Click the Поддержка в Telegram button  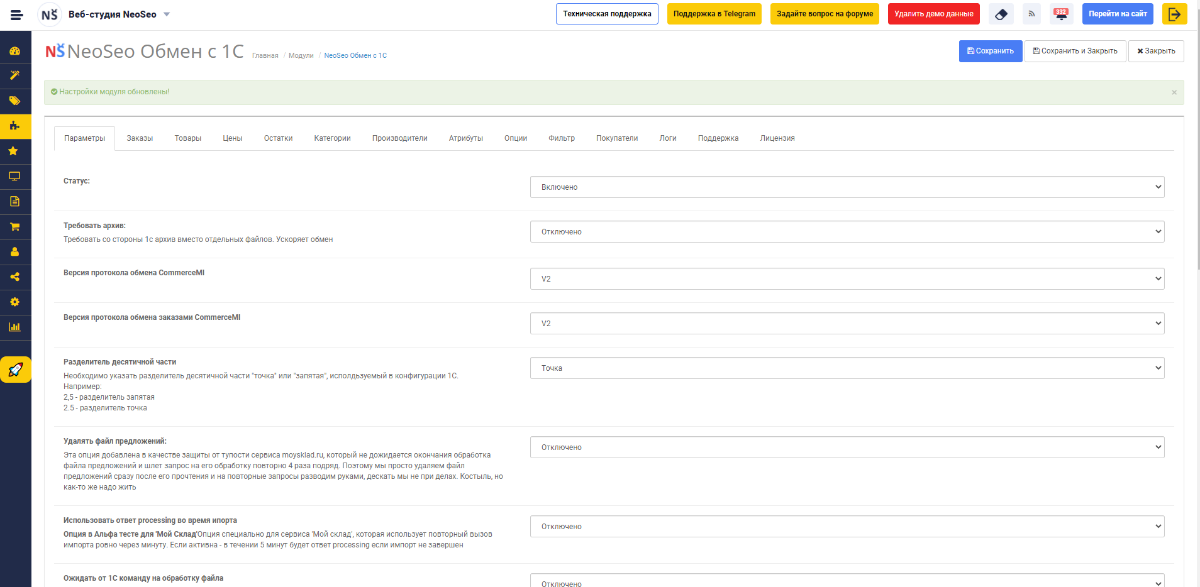point(714,14)
